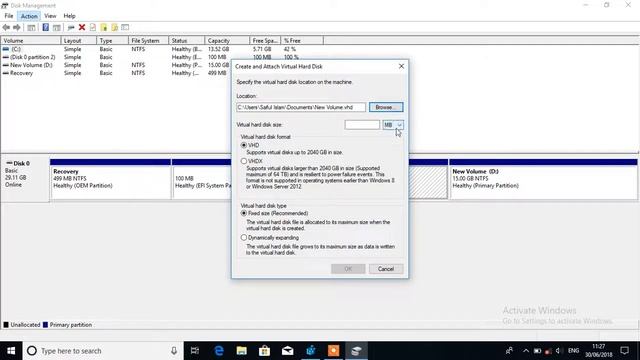The height and width of the screenshot is (360, 640).
Task: Click the Location path text field
Action: [x=301, y=107]
